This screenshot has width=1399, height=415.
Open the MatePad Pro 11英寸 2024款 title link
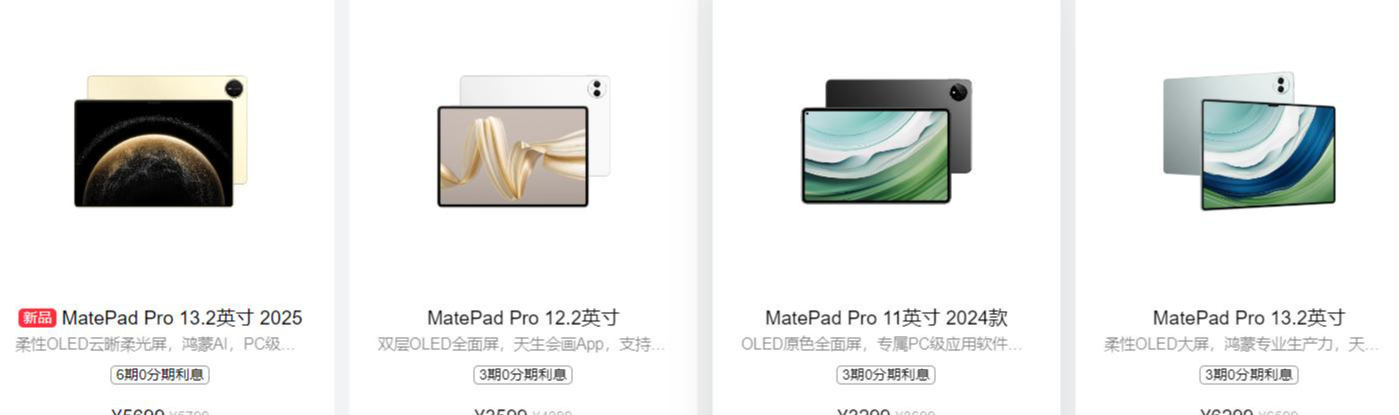(886, 318)
